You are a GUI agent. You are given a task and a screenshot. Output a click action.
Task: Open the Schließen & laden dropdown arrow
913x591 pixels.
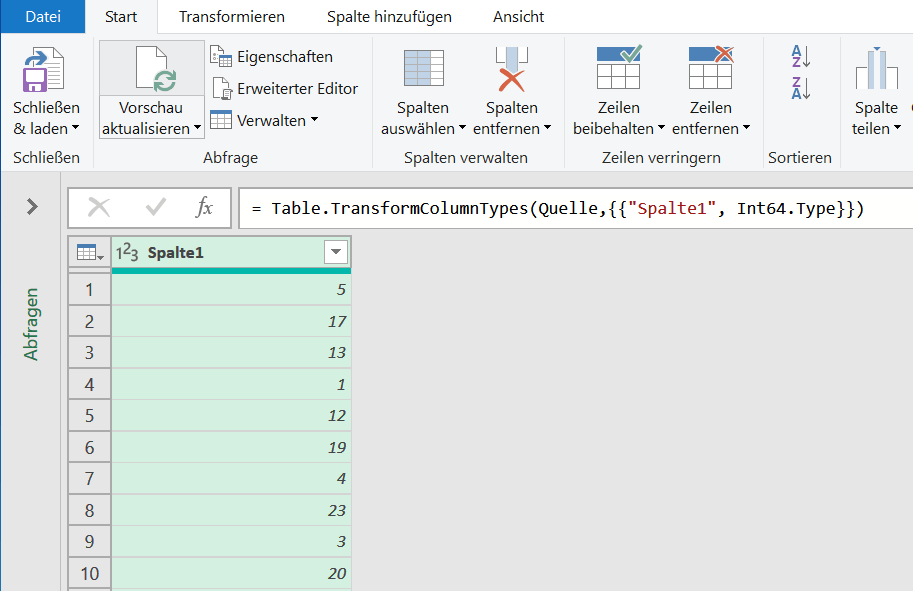click(75, 128)
